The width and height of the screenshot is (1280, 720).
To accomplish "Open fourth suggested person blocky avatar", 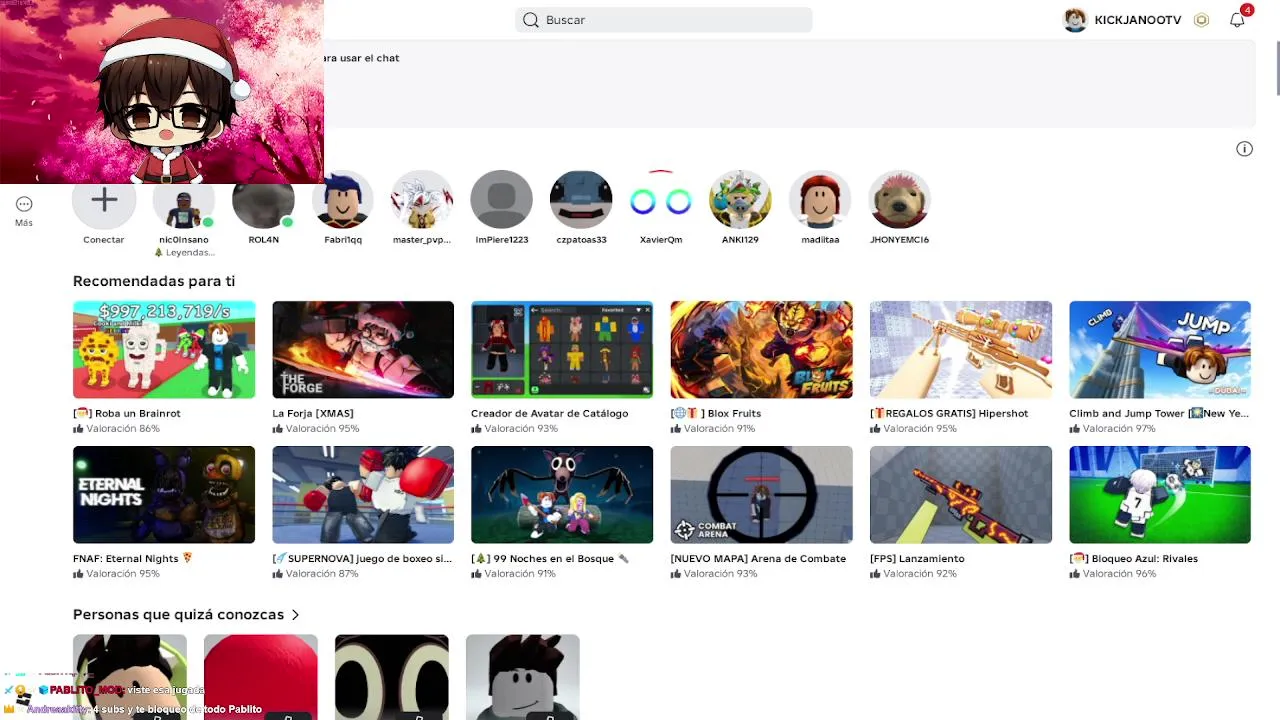I will [x=523, y=677].
